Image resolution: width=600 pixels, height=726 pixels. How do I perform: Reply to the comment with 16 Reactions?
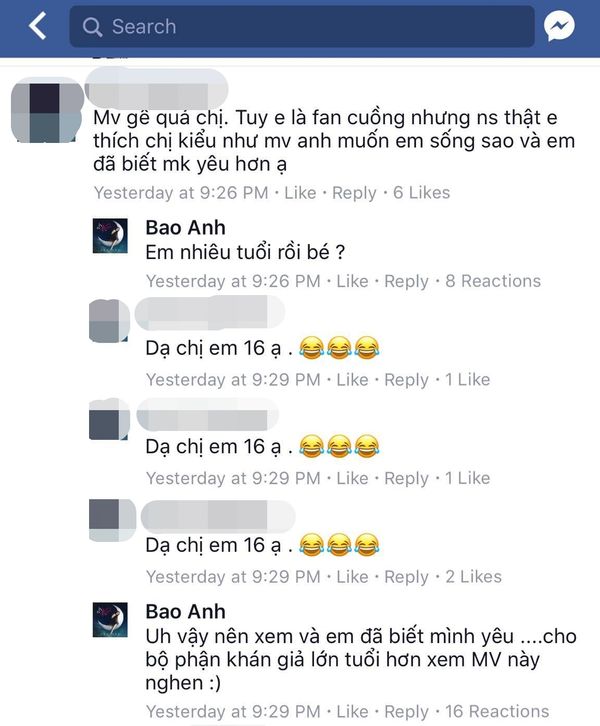click(406, 711)
